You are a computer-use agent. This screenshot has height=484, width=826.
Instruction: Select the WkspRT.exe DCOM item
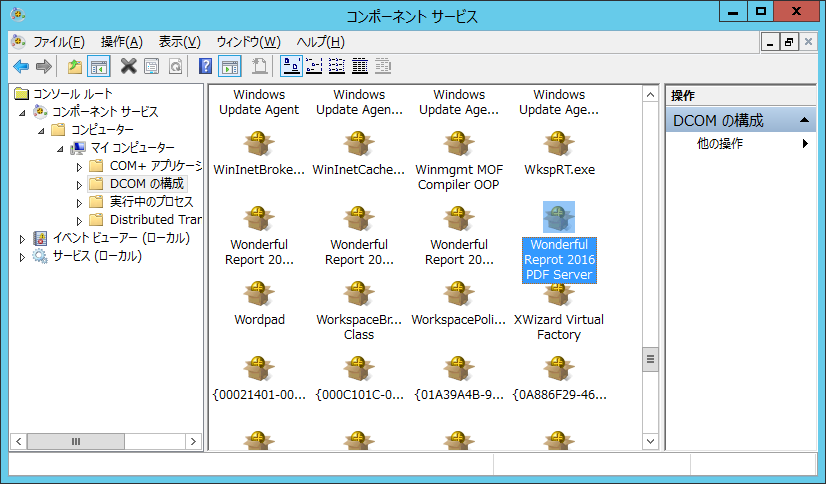559,154
